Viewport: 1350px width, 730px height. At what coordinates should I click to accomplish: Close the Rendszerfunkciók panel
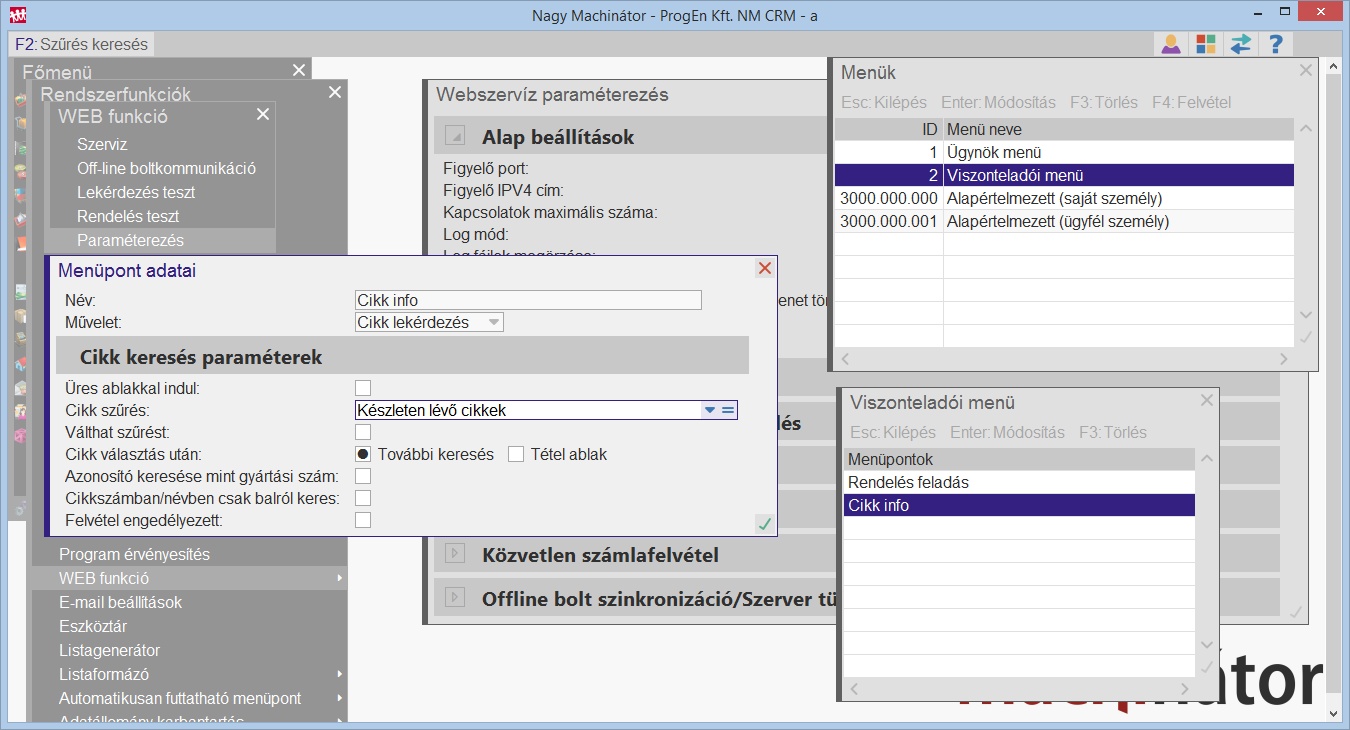(x=335, y=92)
